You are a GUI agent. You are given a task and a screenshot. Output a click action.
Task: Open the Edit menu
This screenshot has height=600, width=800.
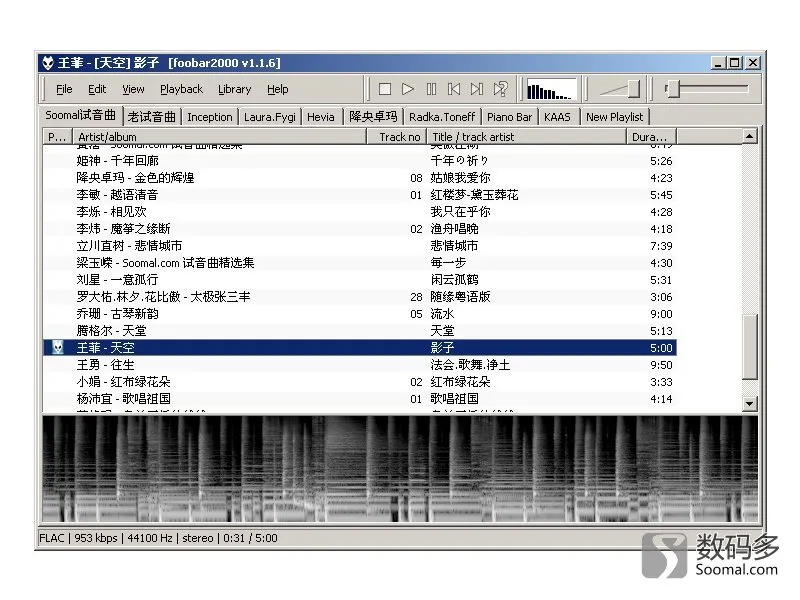click(x=97, y=89)
